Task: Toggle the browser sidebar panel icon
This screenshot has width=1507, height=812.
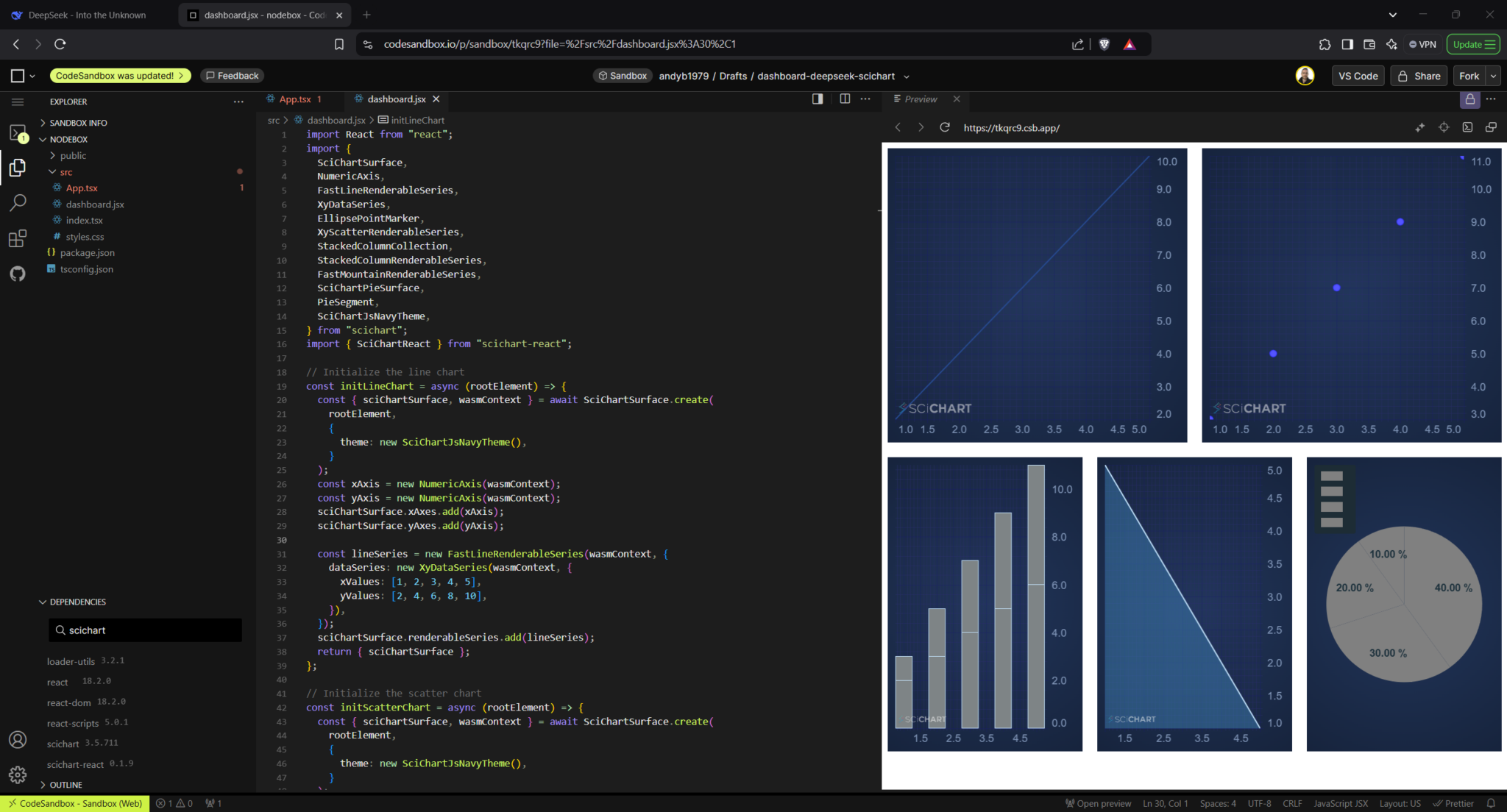Action: coord(1347,44)
